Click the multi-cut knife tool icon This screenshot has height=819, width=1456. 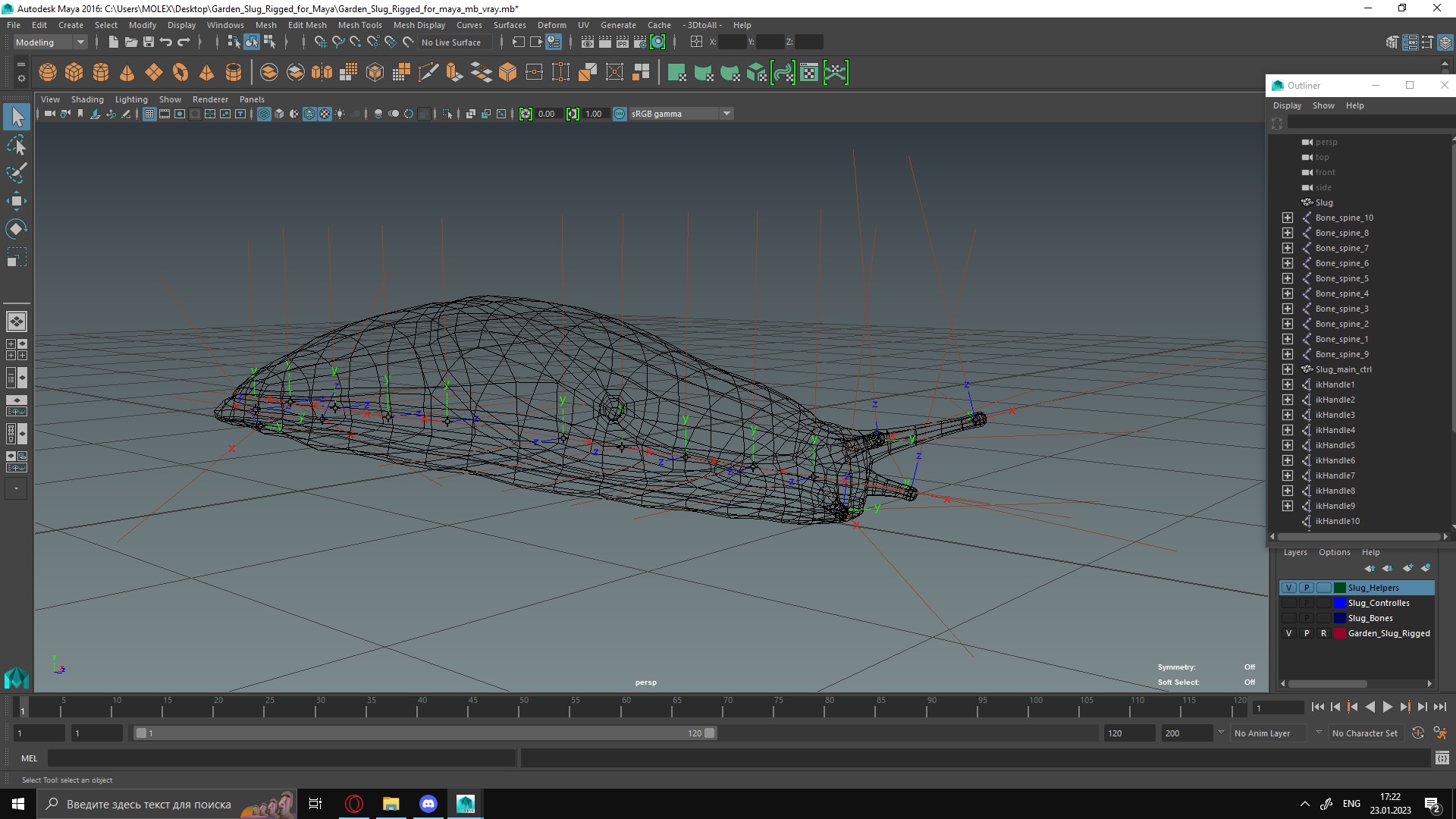coord(428,73)
